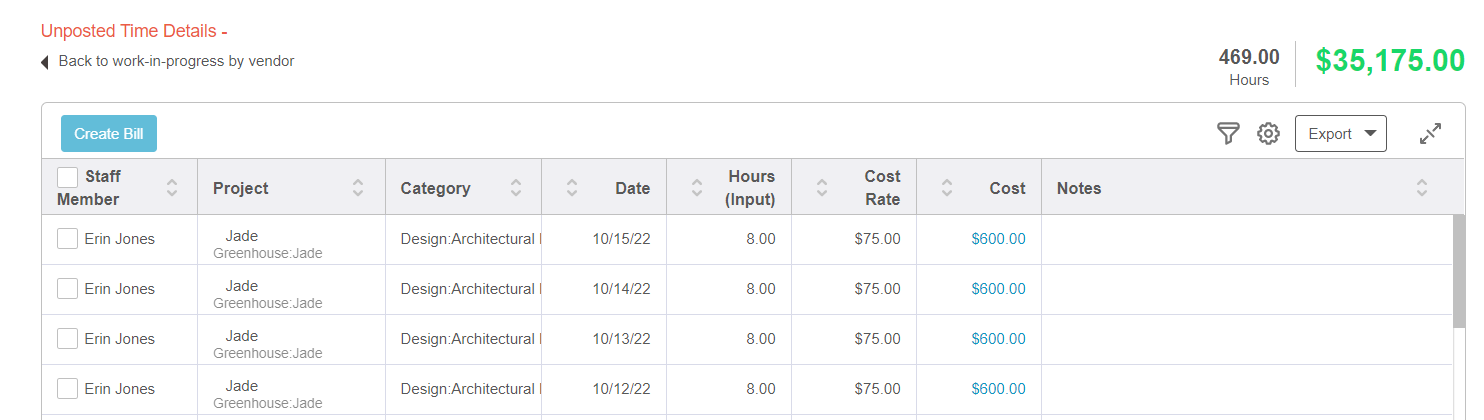
Task: Open $600.00 cost link for 10/15/22
Action: click(x=998, y=239)
